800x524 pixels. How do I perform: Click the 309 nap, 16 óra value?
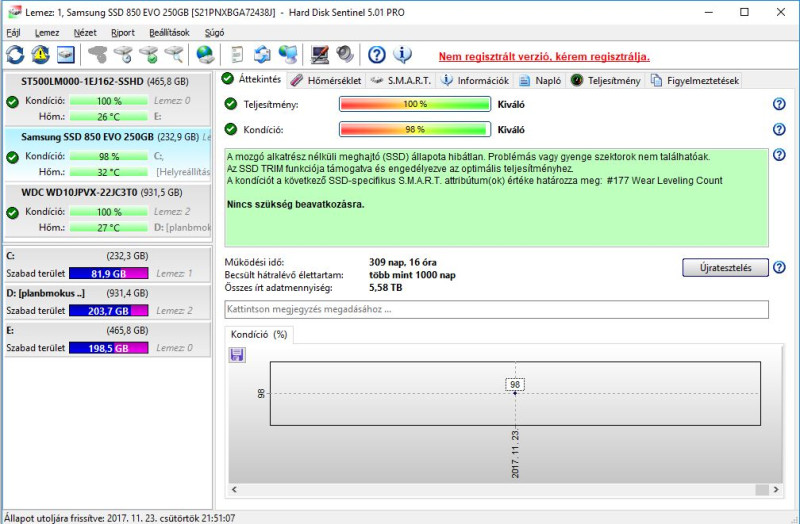coord(403,262)
